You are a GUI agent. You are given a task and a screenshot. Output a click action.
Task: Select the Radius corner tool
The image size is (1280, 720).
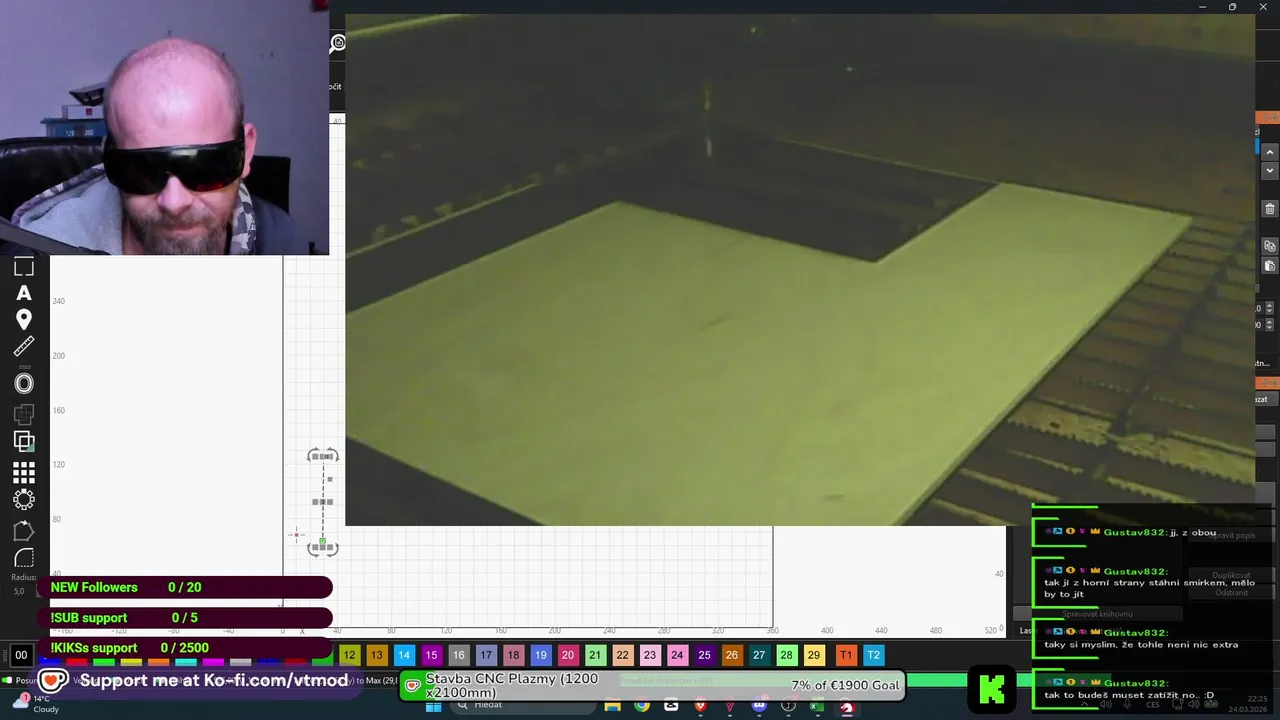tap(24, 558)
